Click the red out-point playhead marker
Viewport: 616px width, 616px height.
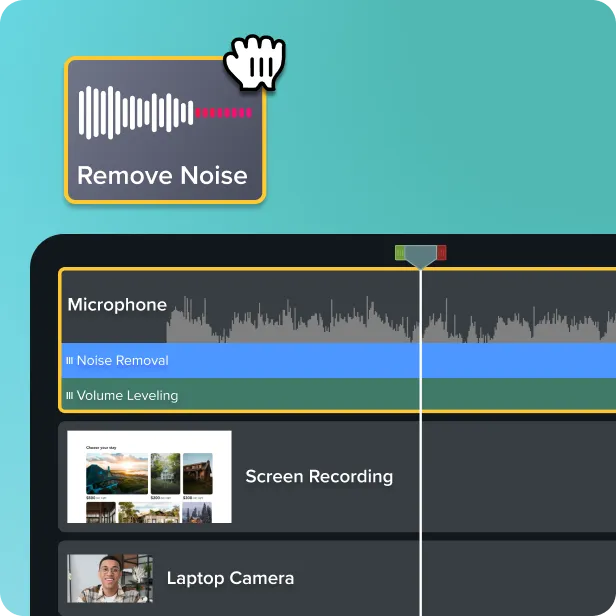(442, 253)
